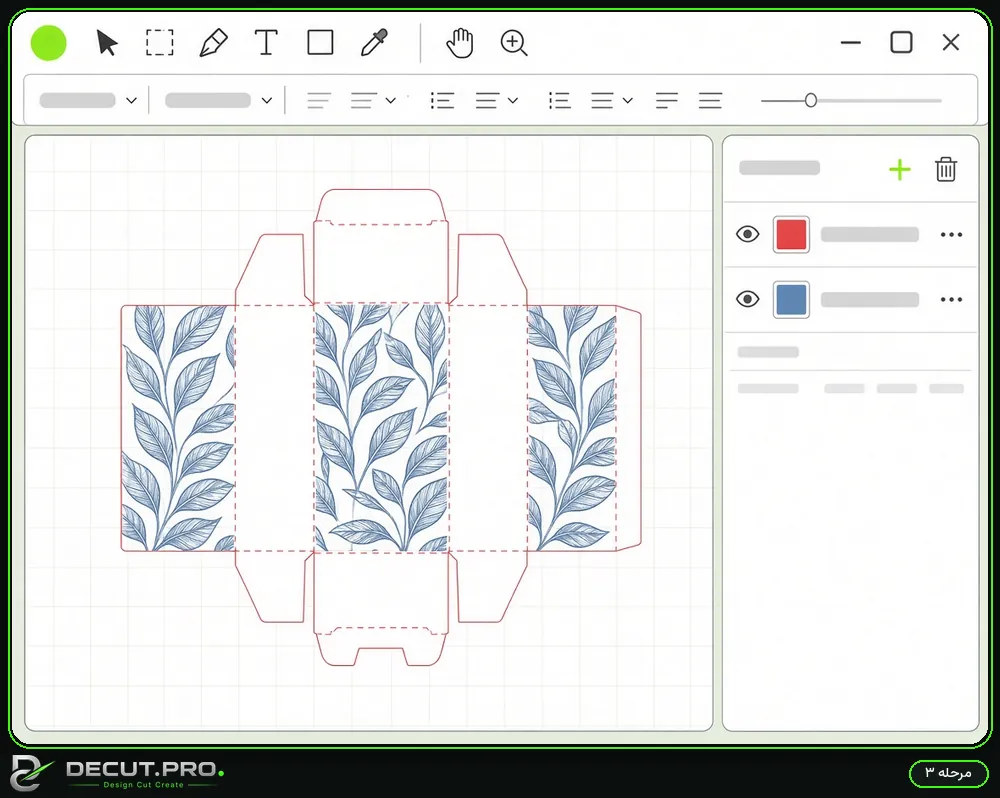Select the arrow selection tool

[107, 43]
